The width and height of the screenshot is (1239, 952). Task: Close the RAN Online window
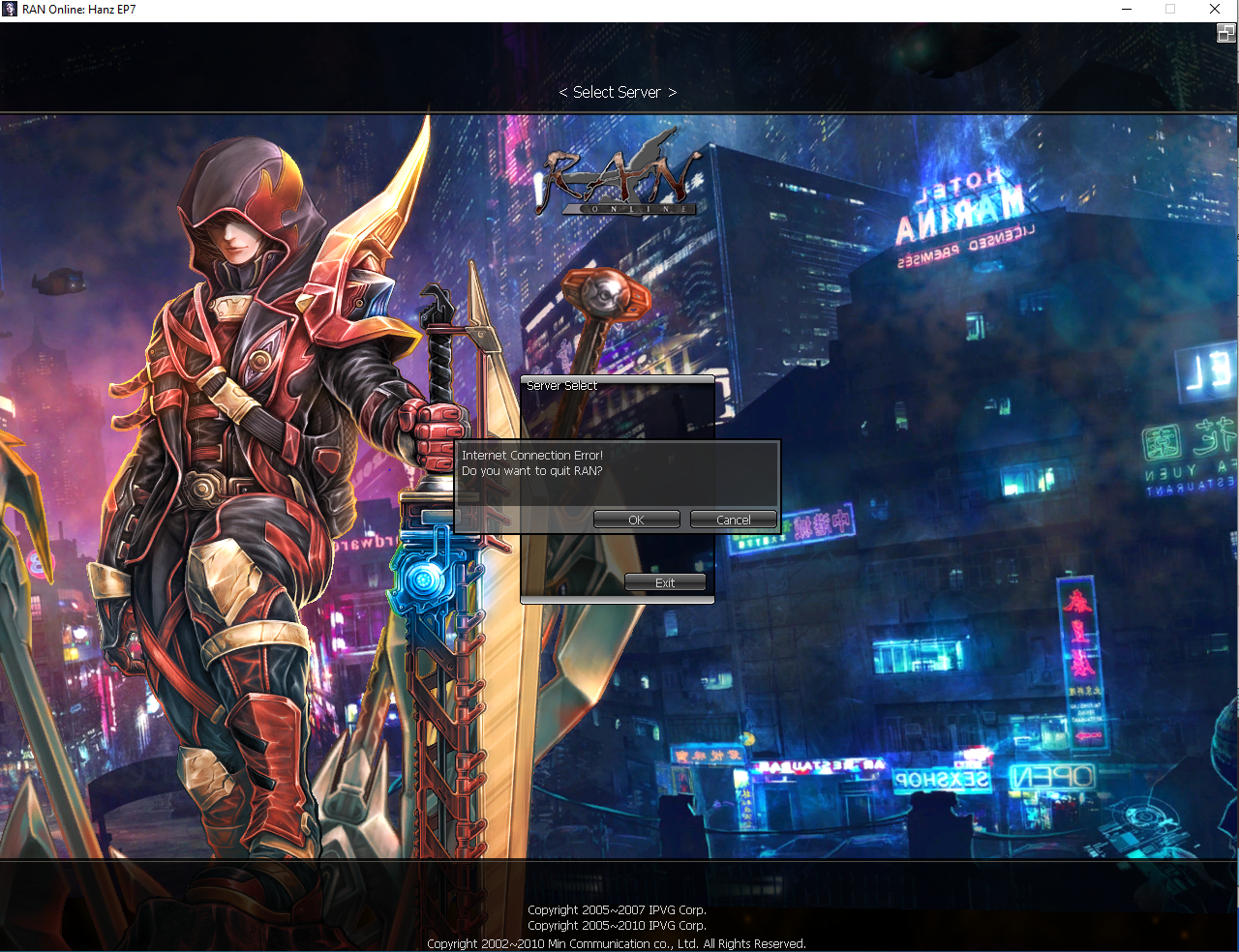1215,10
